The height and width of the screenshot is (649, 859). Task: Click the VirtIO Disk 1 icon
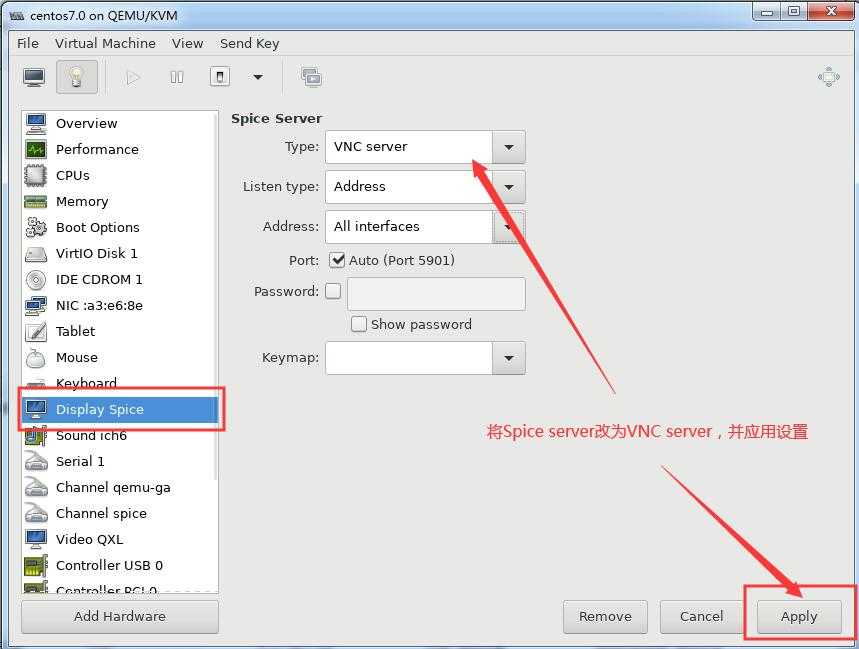coord(36,254)
